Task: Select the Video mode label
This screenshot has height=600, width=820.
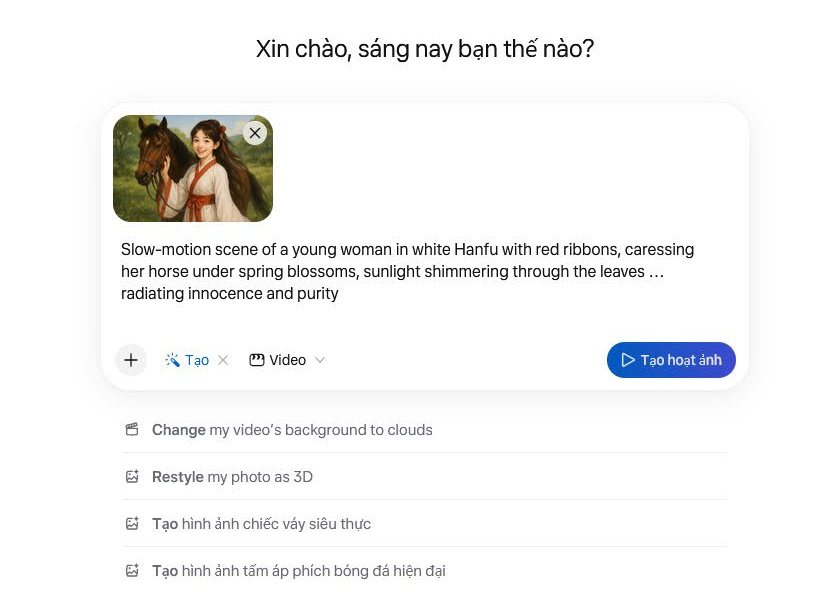Action: pyautogui.click(x=288, y=360)
